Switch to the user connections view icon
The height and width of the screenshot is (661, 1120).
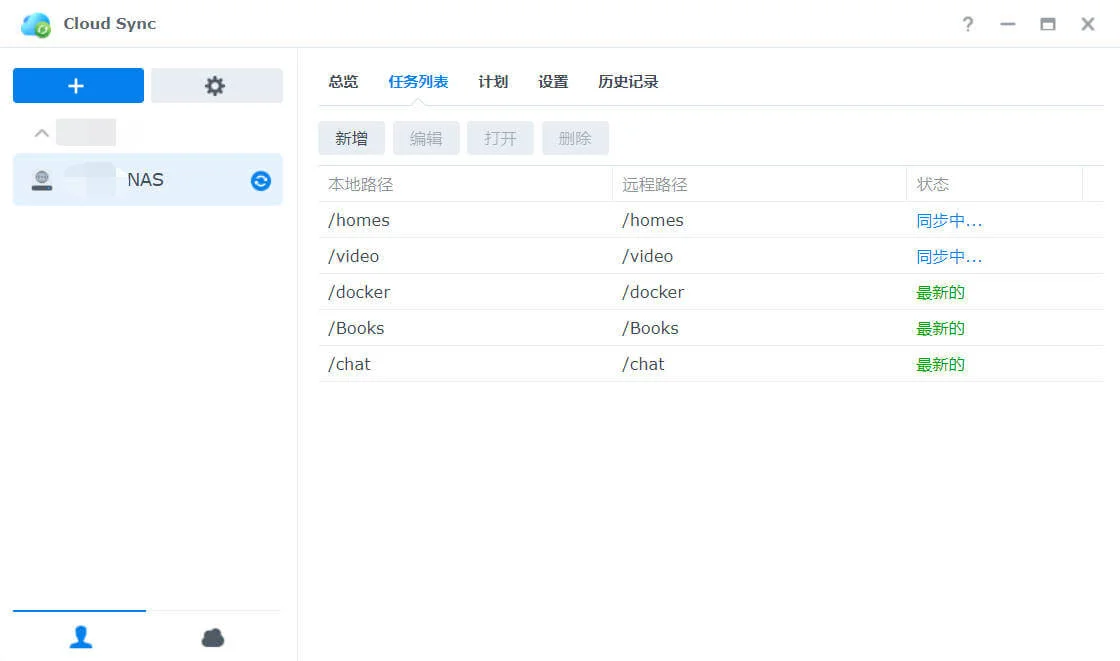pyautogui.click(x=80, y=637)
